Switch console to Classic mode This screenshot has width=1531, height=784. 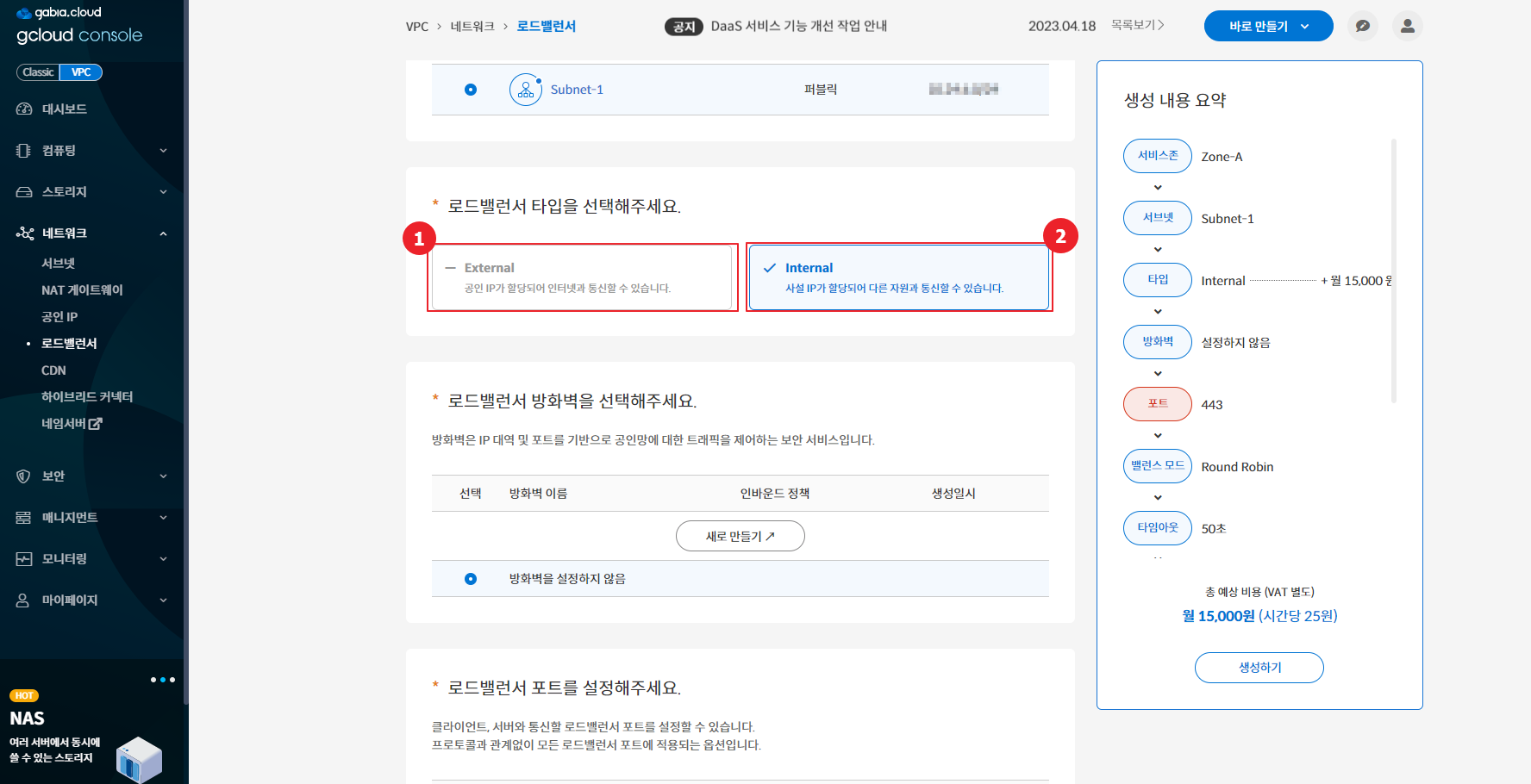point(38,72)
